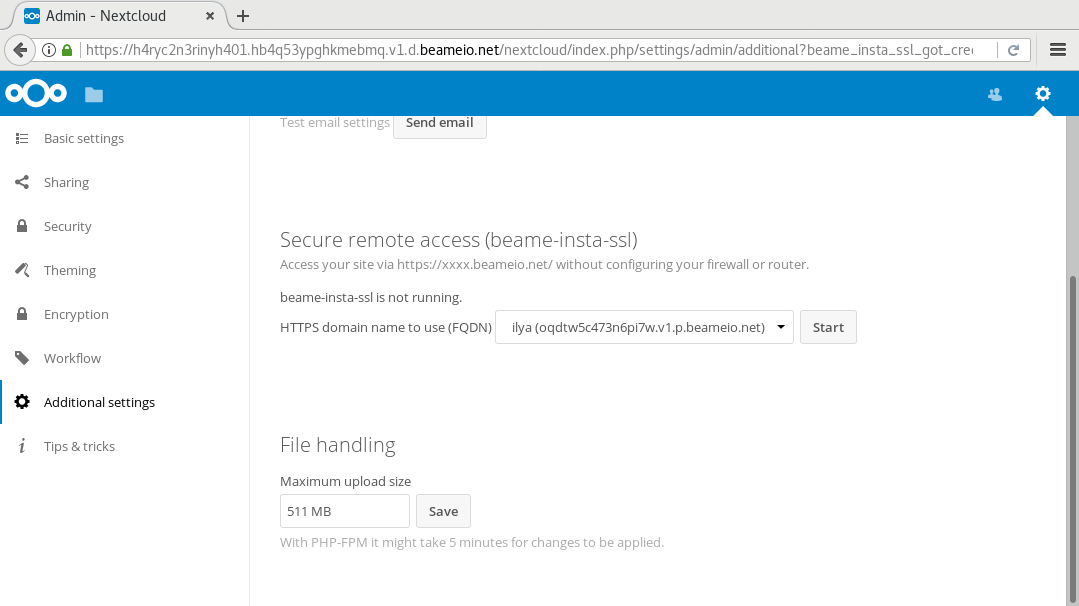This screenshot has height=606, width=1079.
Task: Click the Sharing share icon
Action: point(22,182)
